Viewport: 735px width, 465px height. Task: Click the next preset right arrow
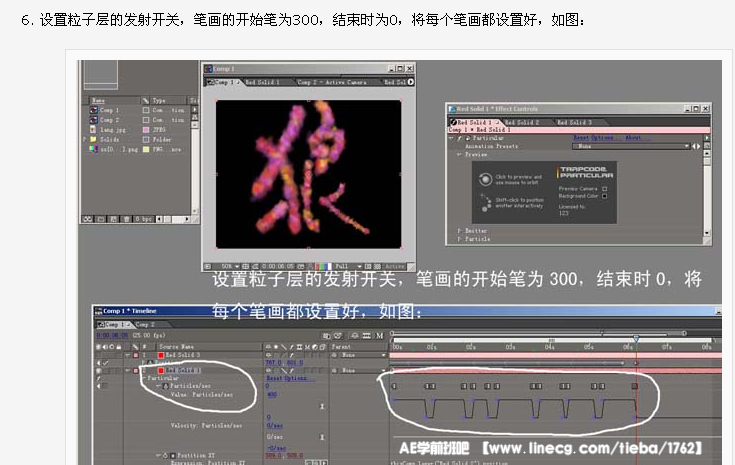pos(698,146)
